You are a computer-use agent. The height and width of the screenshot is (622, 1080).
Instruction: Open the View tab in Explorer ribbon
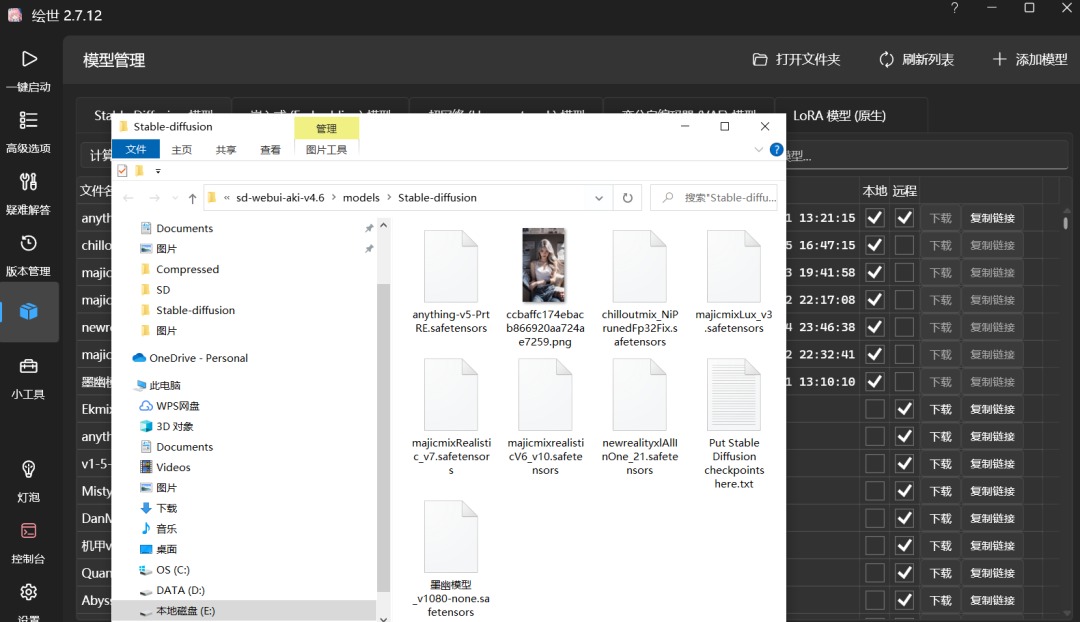[x=270, y=149]
